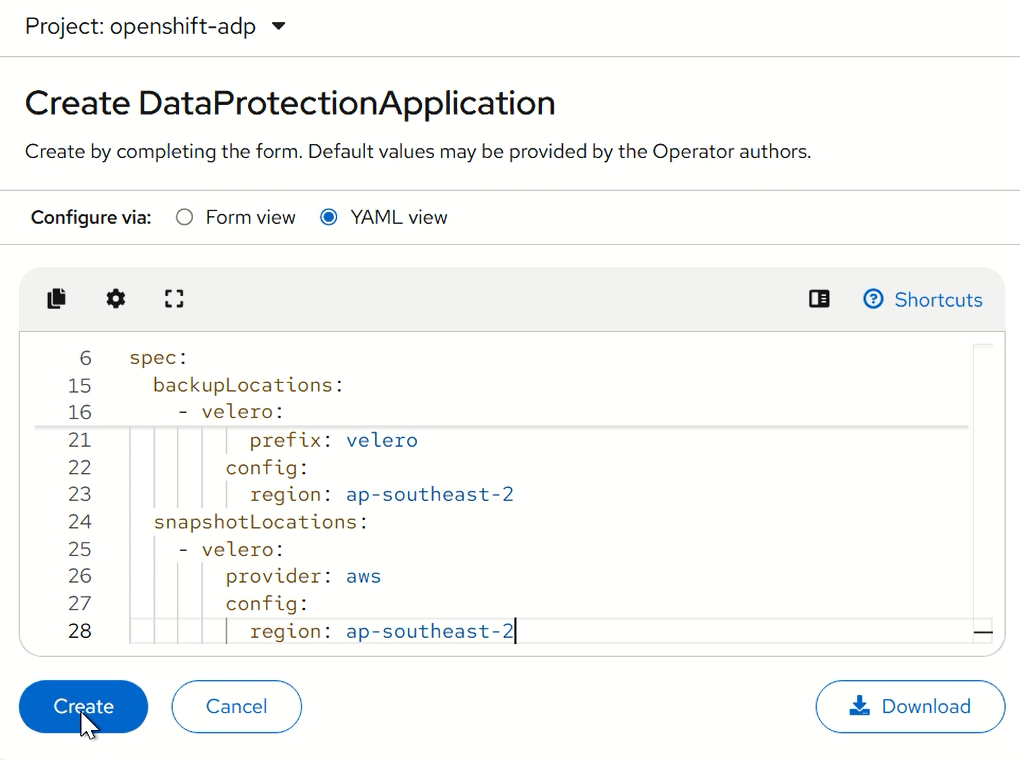Open the Project: openshift-adp dropdown

[155, 27]
